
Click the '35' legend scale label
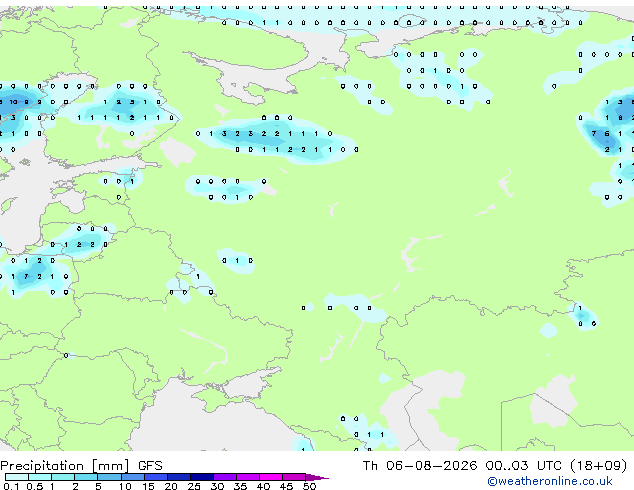[240, 486]
